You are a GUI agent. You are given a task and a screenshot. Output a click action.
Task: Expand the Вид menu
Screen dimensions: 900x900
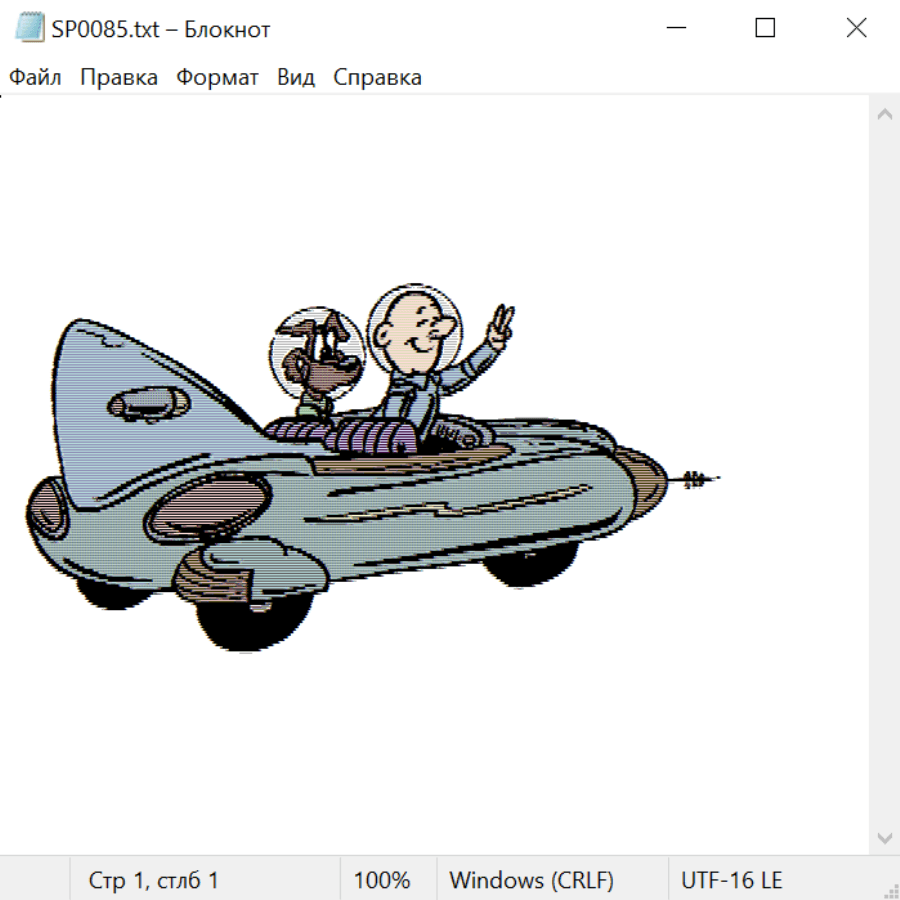(x=296, y=77)
